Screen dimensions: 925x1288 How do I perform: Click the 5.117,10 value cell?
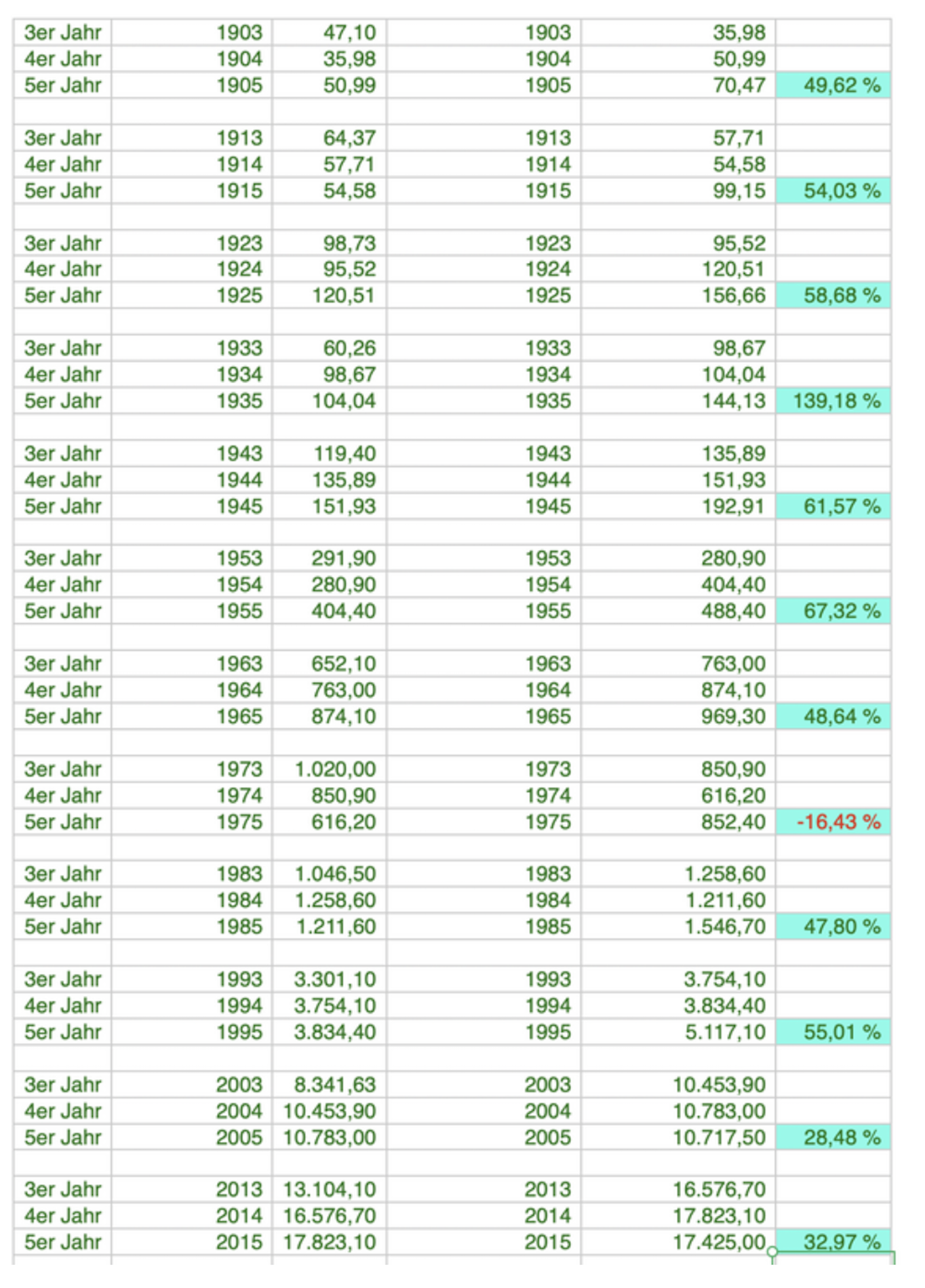point(678,1032)
